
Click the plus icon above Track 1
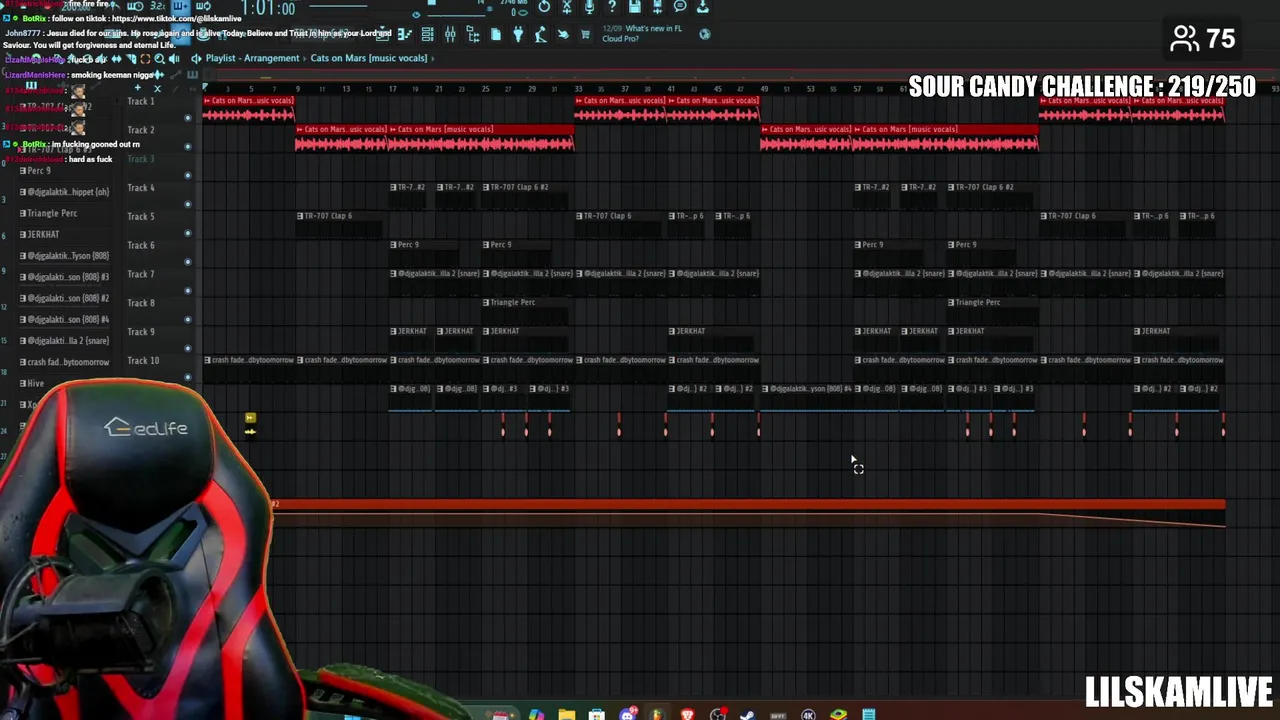138,89
